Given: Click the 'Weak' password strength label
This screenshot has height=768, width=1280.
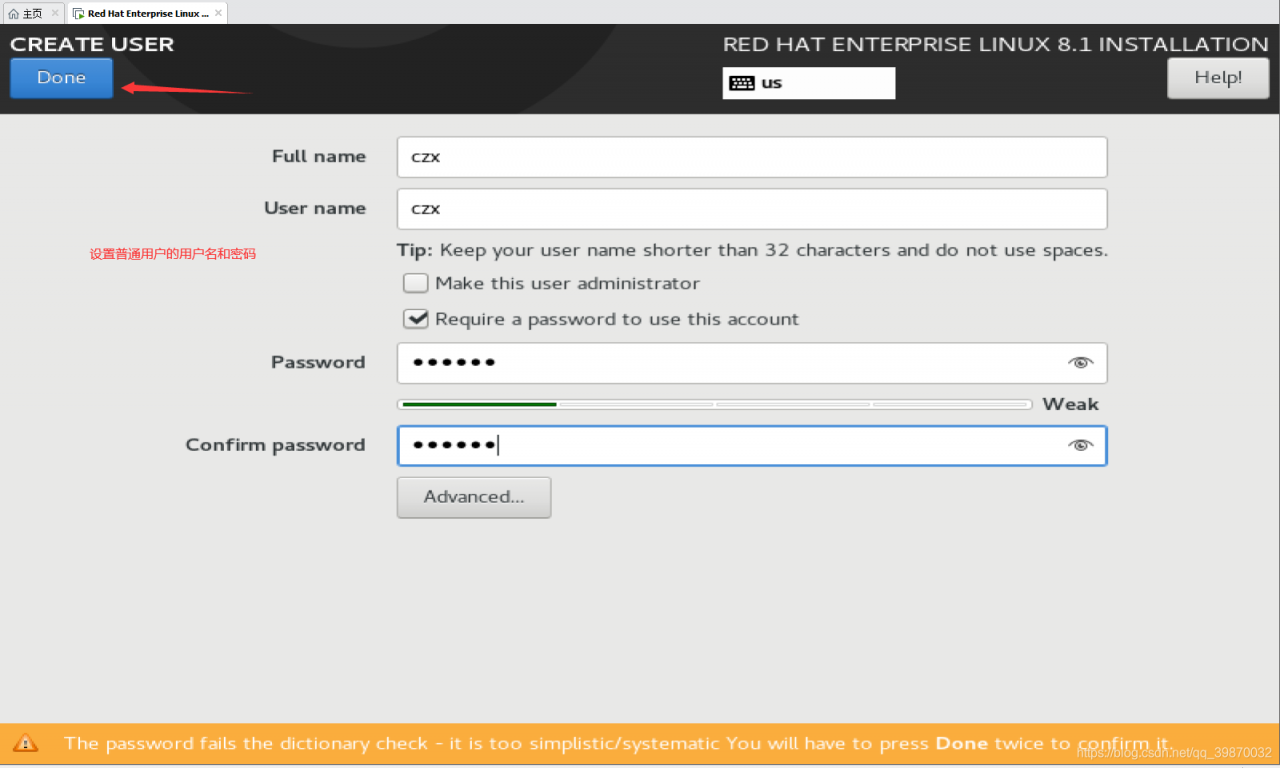Looking at the screenshot, I should coord(1070,404).
